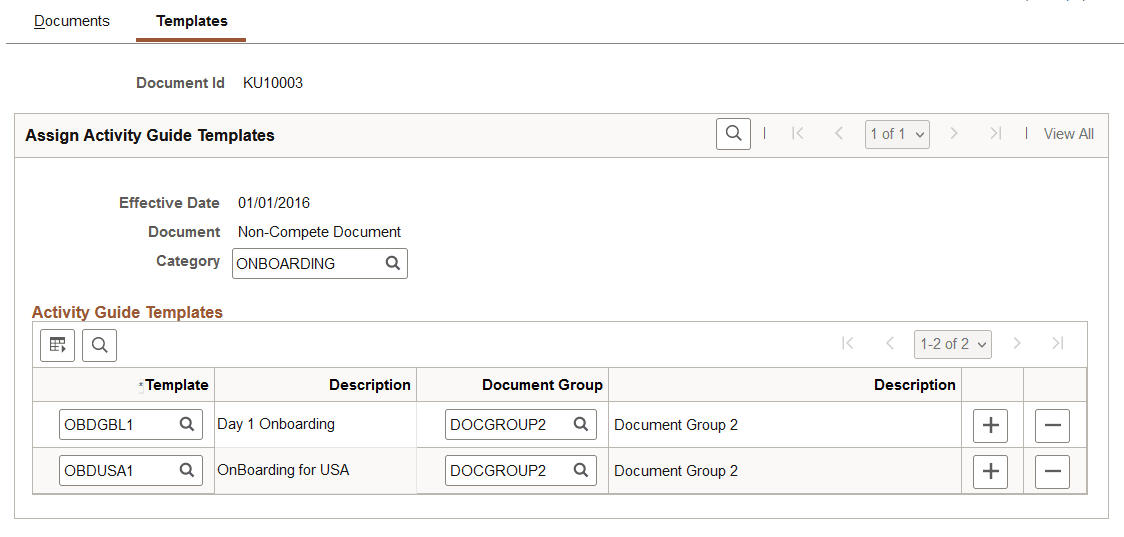
Task: Click the ONBOARDING Category field
Action: click(x=307, y=264)
